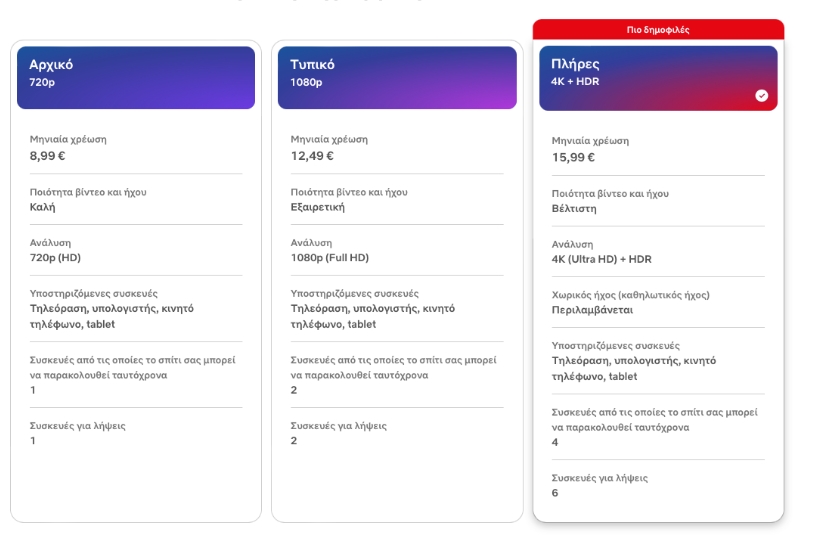Click the 8,99 € monthly price
818x546 pixels.
48,156
